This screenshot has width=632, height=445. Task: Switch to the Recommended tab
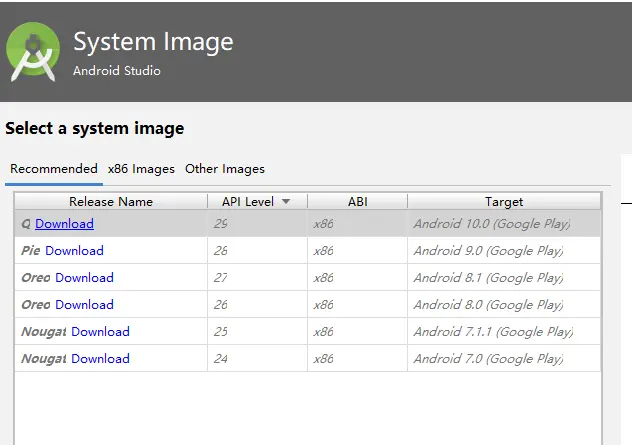[54, 168]
